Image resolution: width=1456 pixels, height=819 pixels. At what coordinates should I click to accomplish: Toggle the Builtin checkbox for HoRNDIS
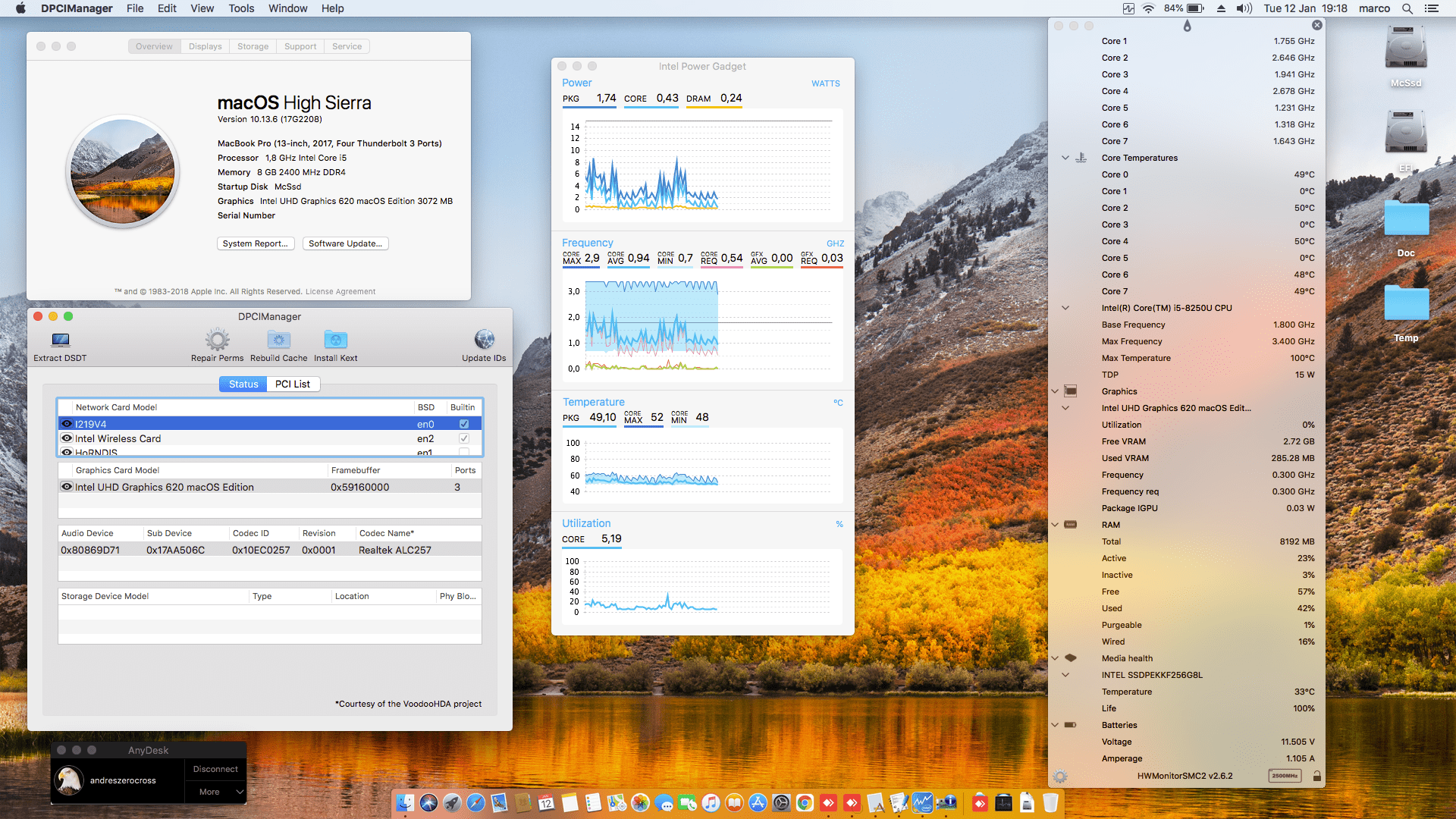click(x=463, y=452)
